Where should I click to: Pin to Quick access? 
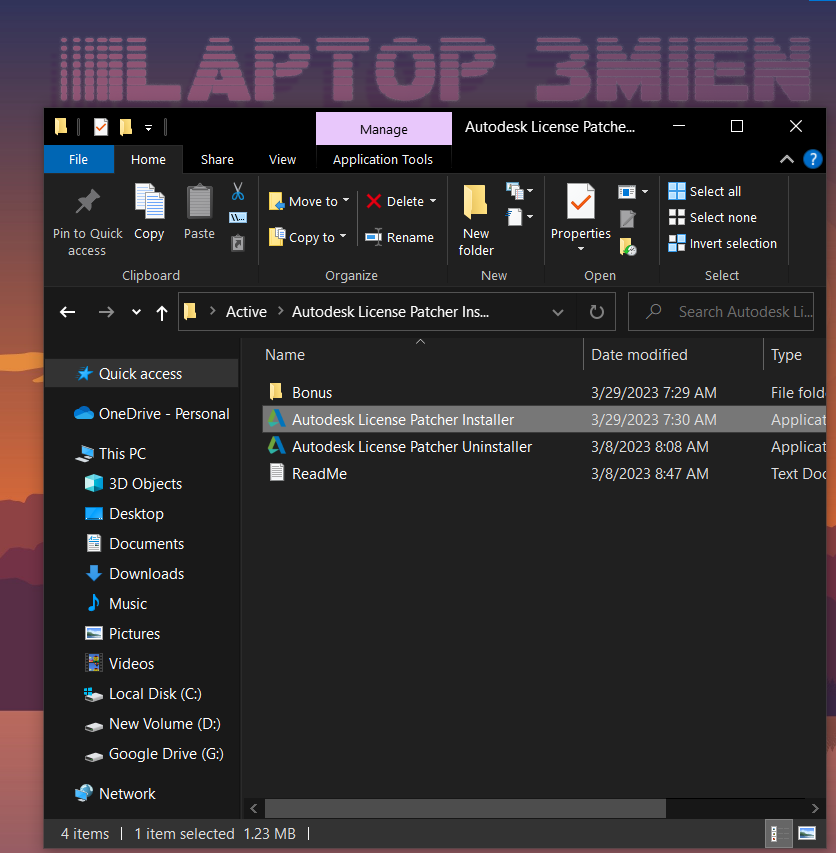point(87,220)
